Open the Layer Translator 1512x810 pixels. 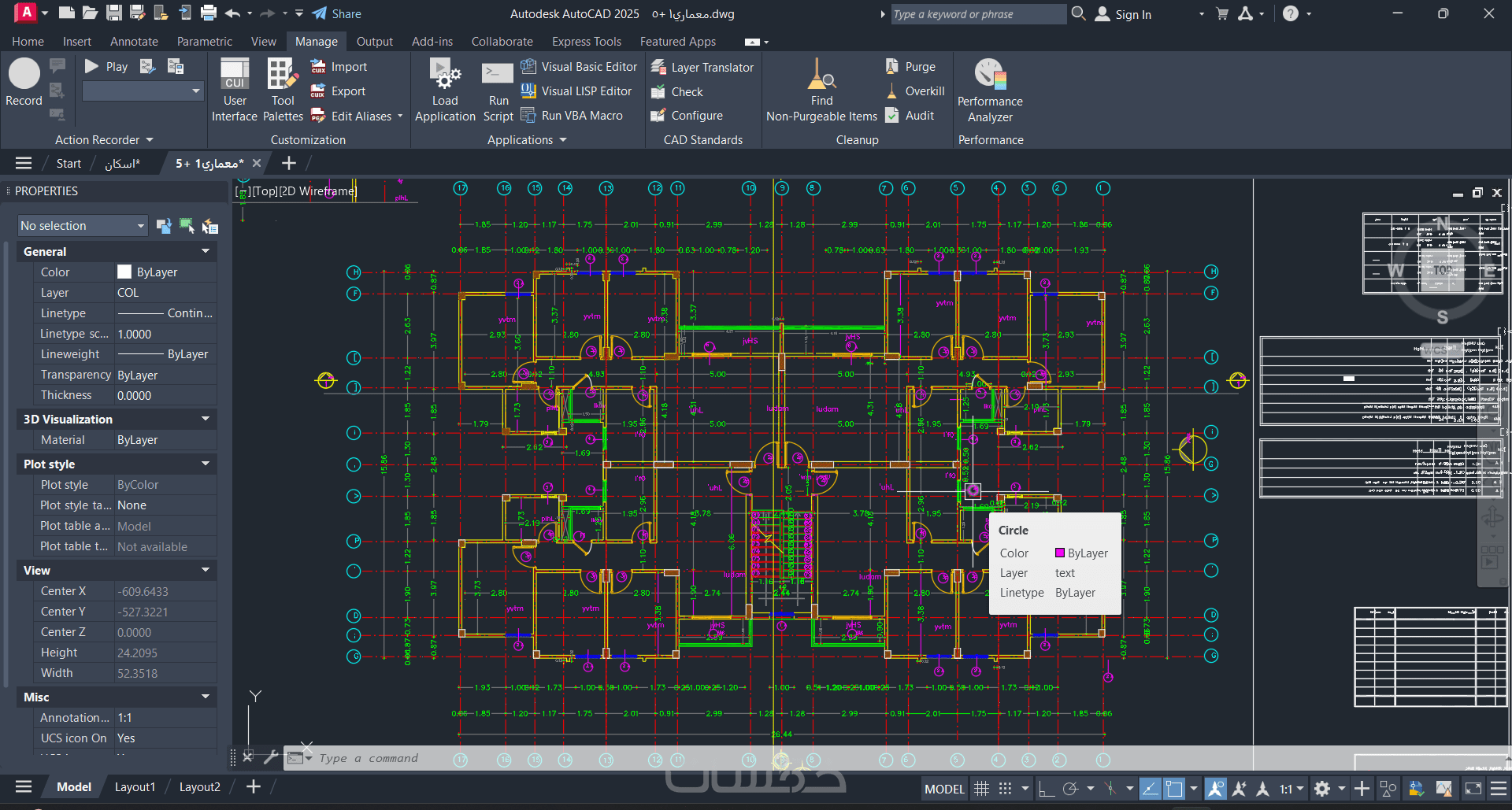click(x=702, y=68)
